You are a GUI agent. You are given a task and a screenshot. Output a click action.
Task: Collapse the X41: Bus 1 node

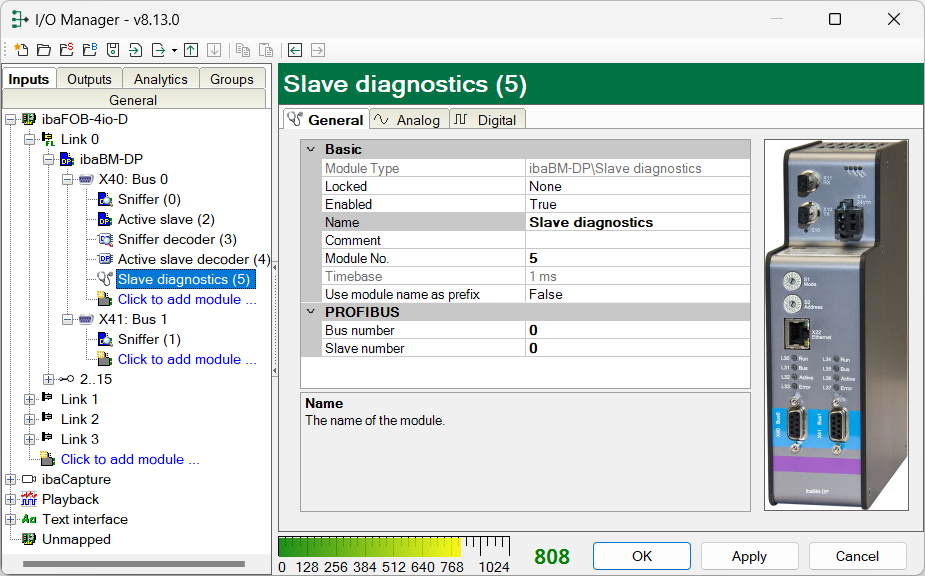68,319
